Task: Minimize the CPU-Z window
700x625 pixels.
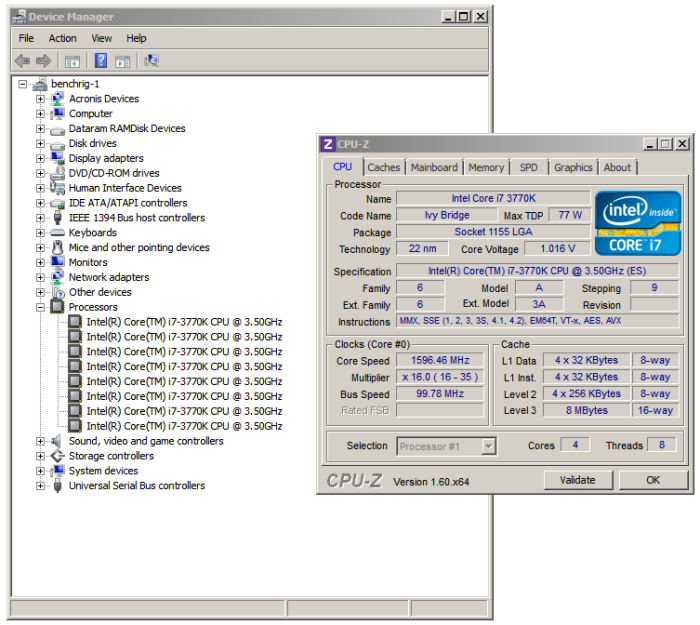Action: coord(650,144)
